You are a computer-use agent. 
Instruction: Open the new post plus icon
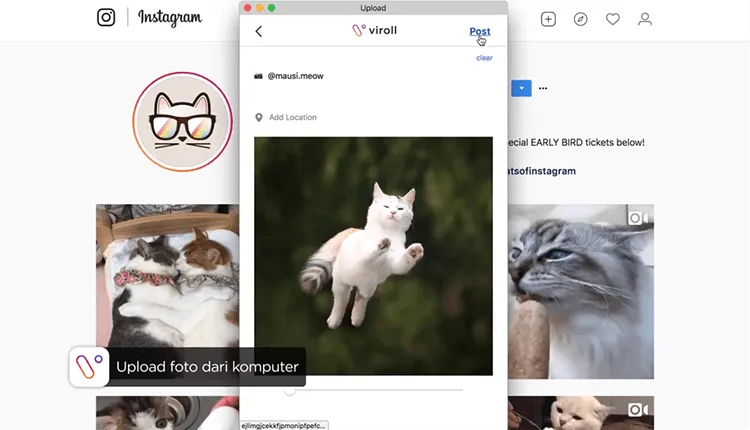coord(548,19)
